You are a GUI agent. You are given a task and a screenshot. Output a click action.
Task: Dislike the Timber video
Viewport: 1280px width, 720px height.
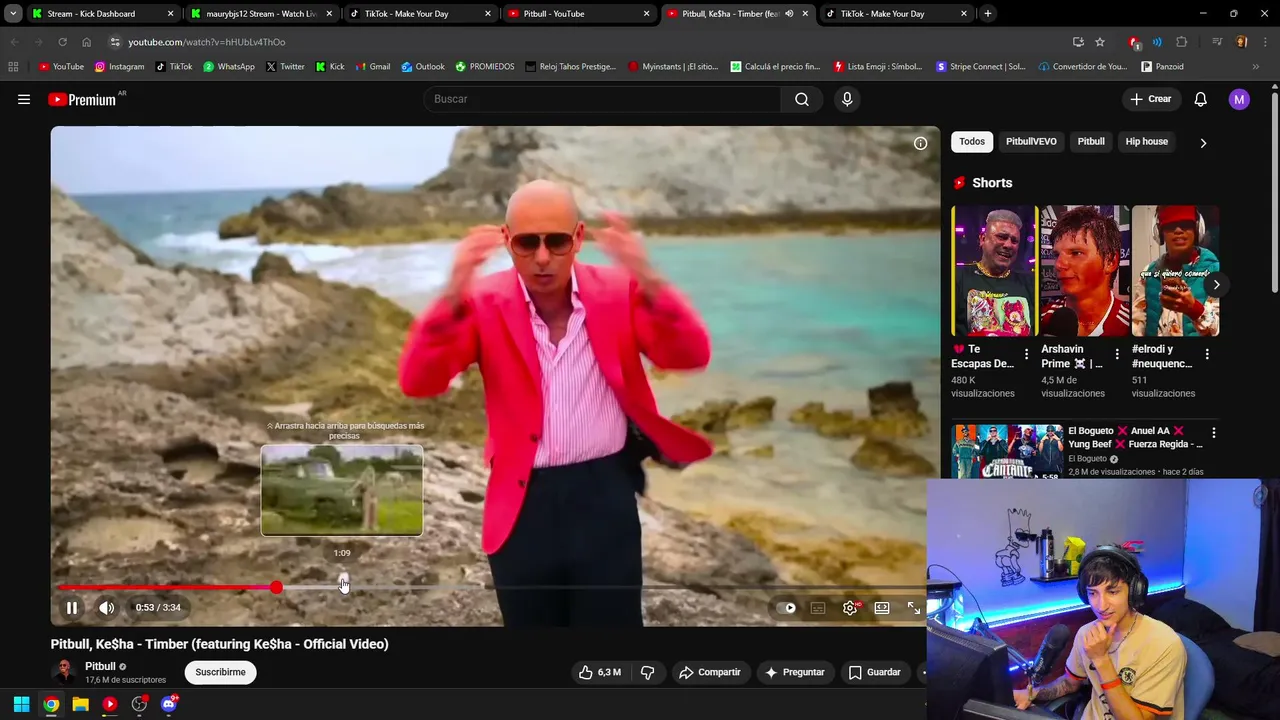647,672
